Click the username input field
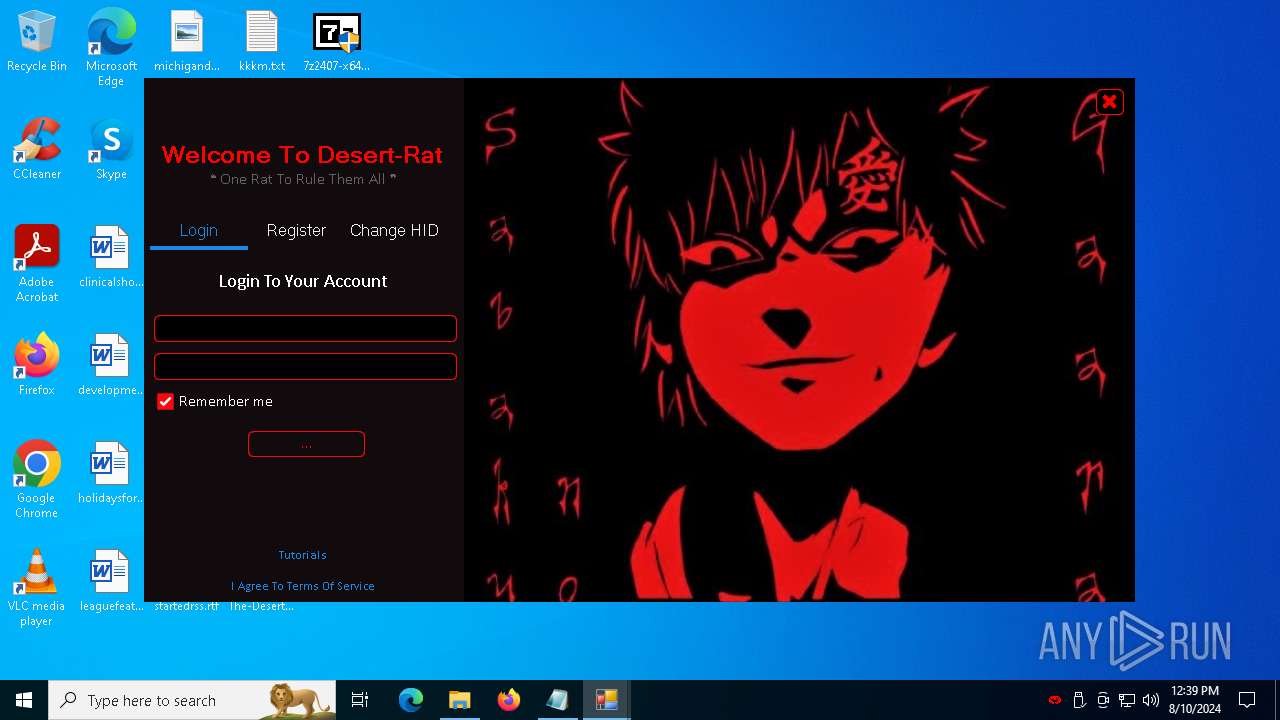This screenshot has width=1280, height=720. pos(305,328)
